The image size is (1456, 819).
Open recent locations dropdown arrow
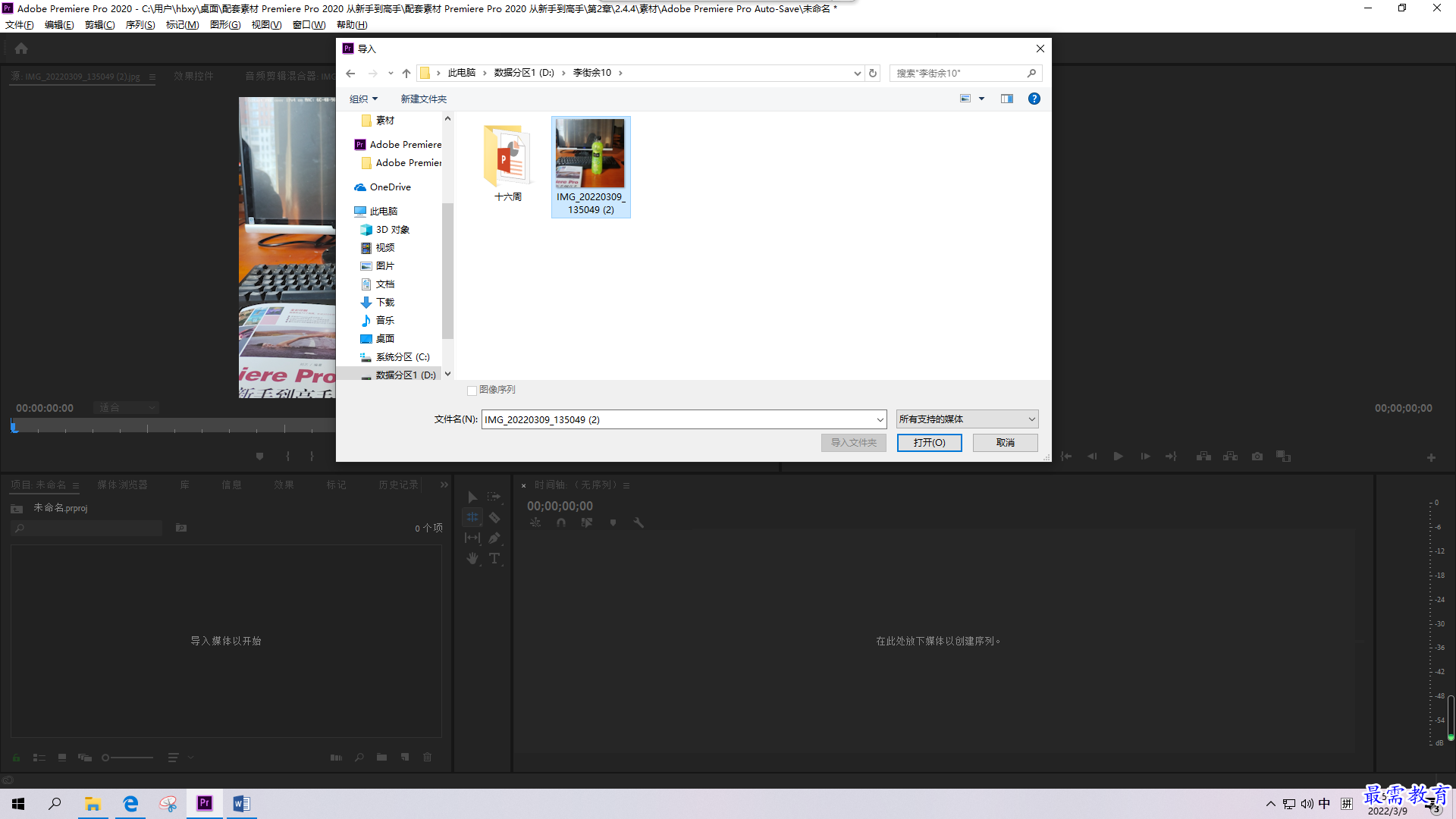pyautogui.click(x=391, y=74)
